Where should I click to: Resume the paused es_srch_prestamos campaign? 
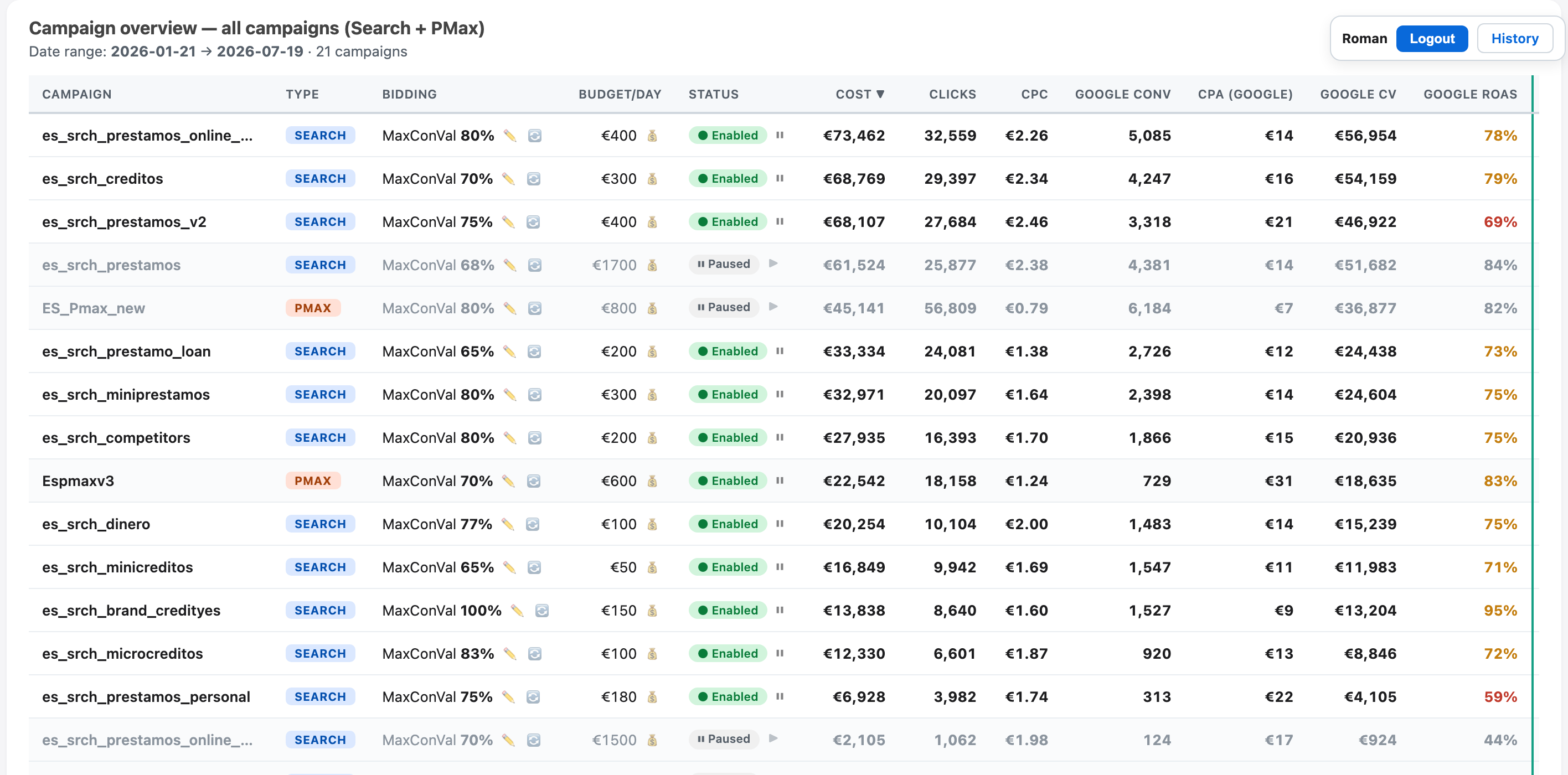pyautogui.click(x=773, y=263)
